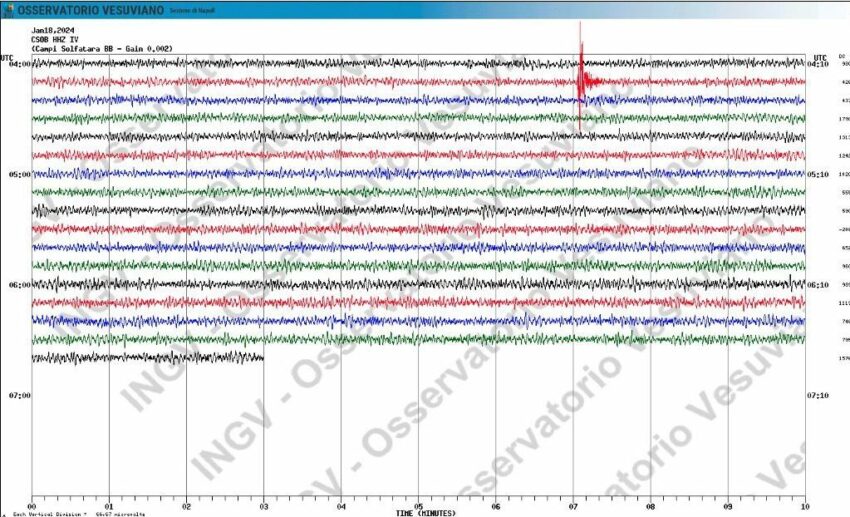The image size is (850, 517).
Task: Click the station code 'CSOB HHZ IV'
Action: (55, 40)
